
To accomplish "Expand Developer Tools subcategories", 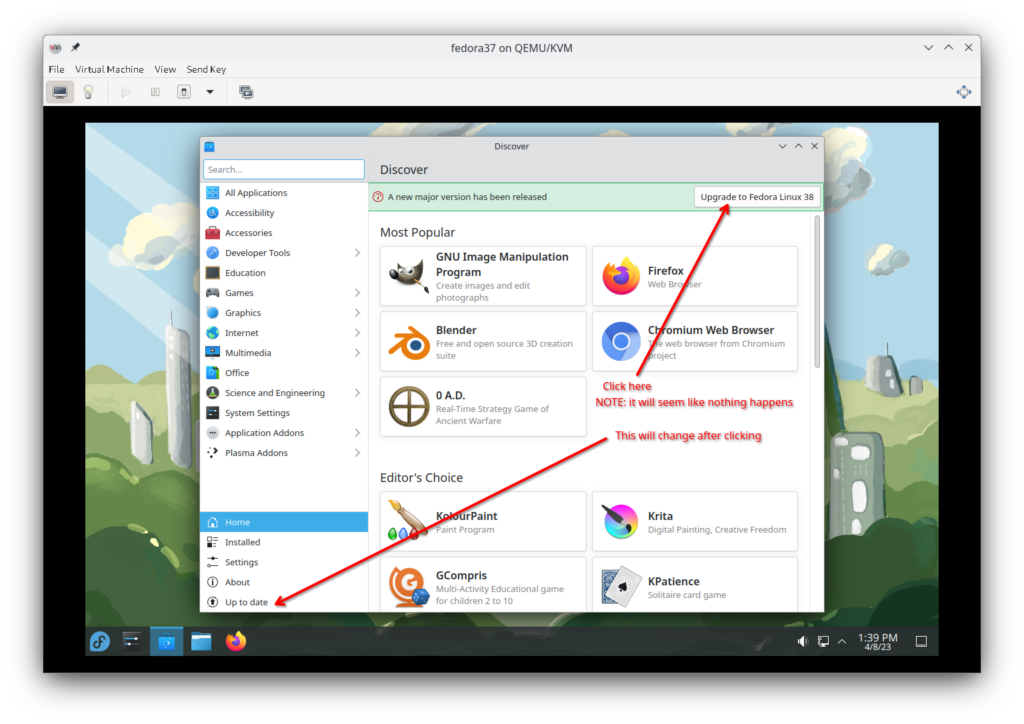I will 357,253.
